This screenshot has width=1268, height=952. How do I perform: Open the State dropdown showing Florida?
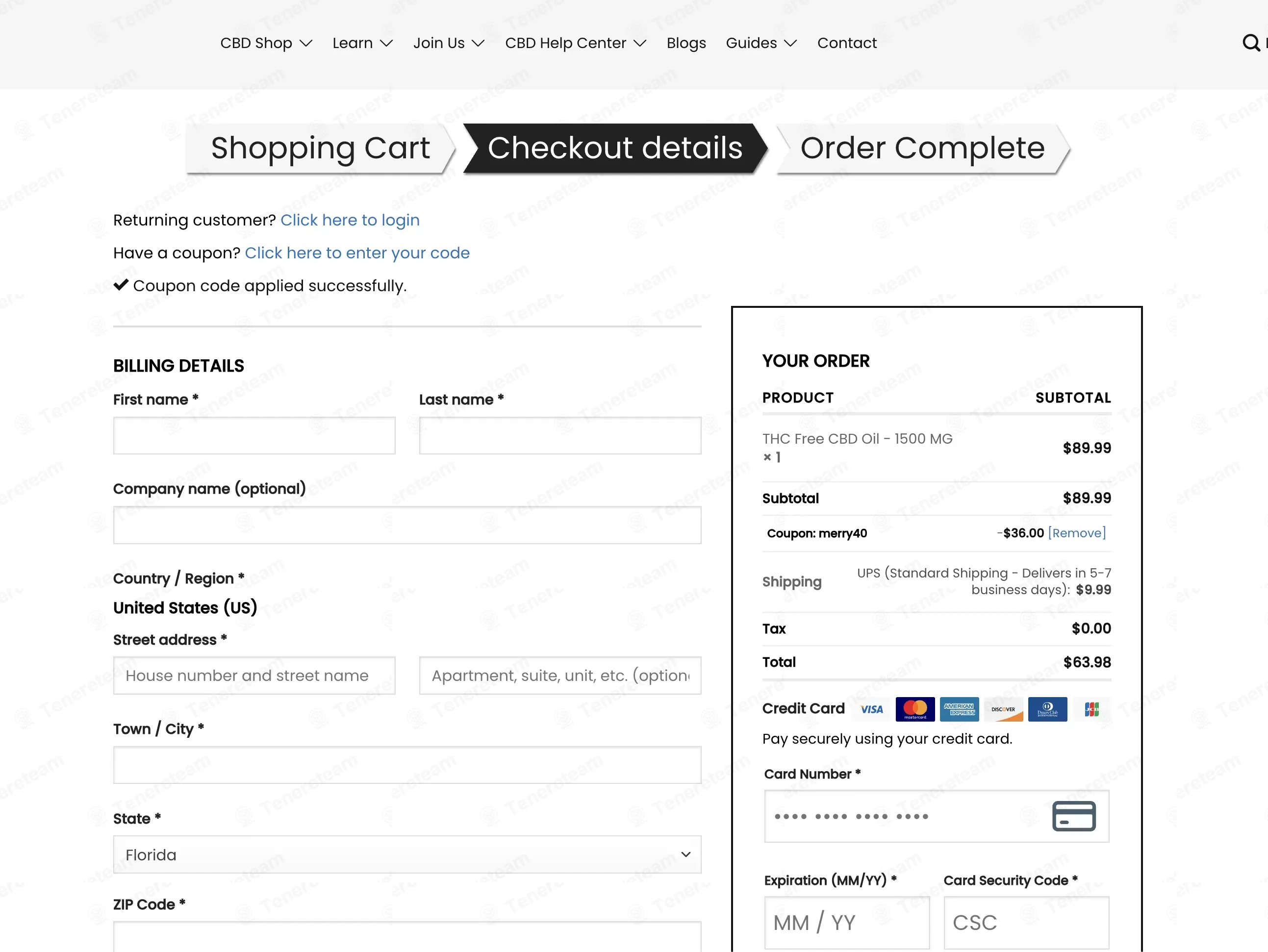(406, 854)
